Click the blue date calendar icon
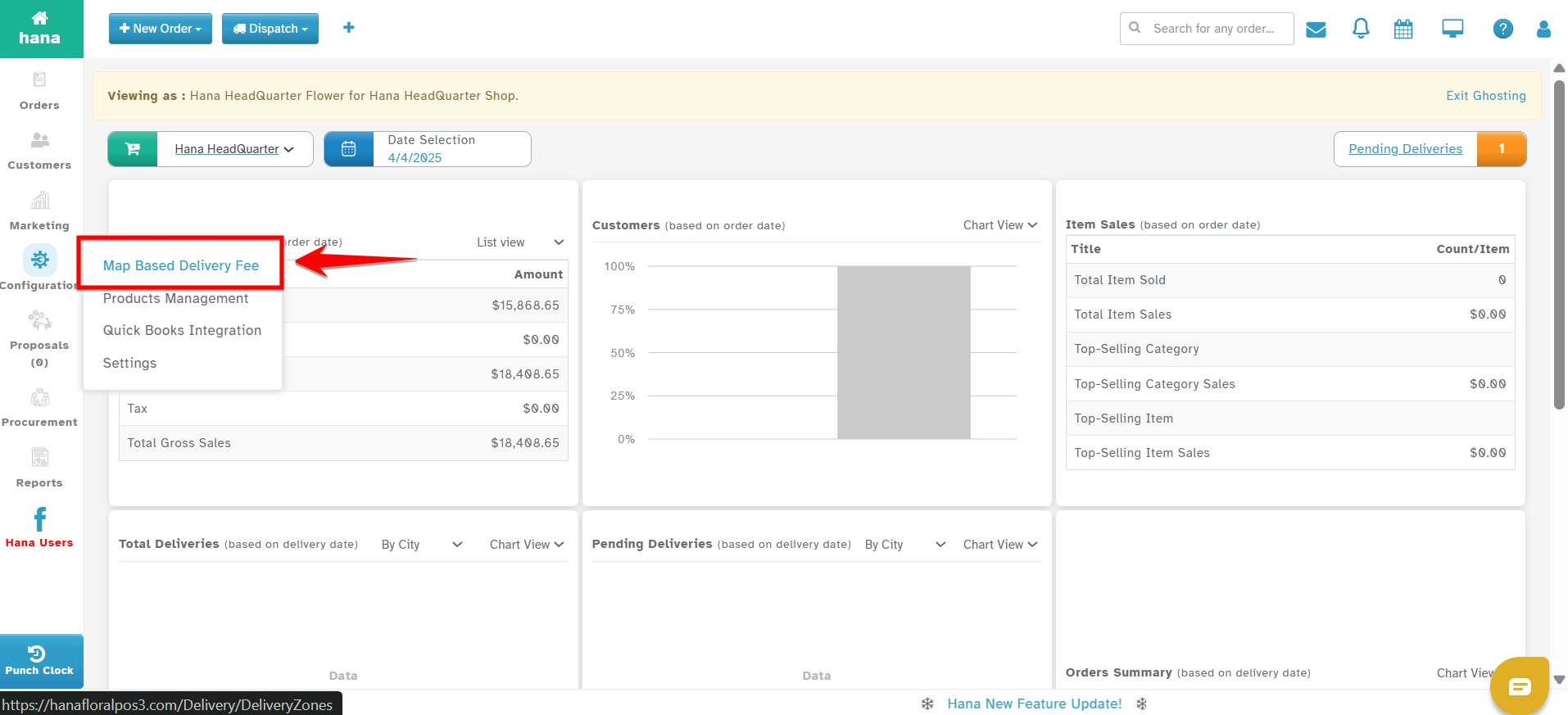Viewport: 1568px width, 715px height. (x=349, y=149)
